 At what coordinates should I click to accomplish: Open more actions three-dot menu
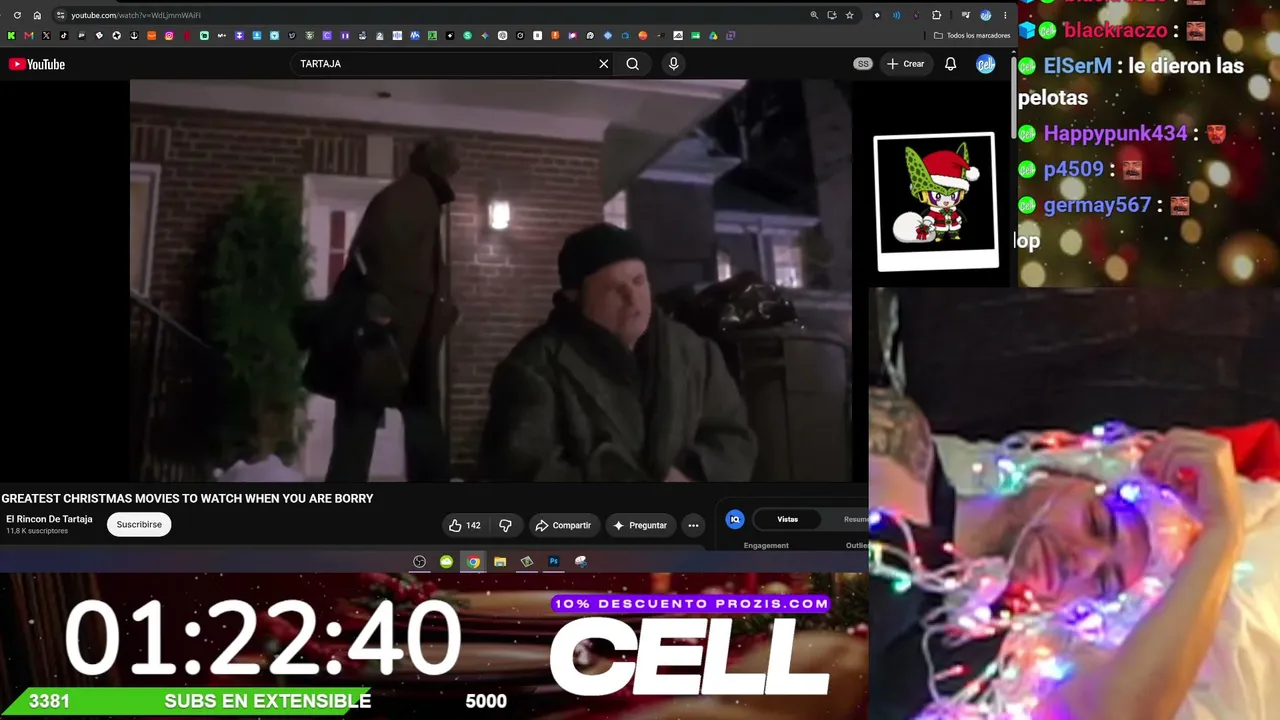tap(693, 525)
